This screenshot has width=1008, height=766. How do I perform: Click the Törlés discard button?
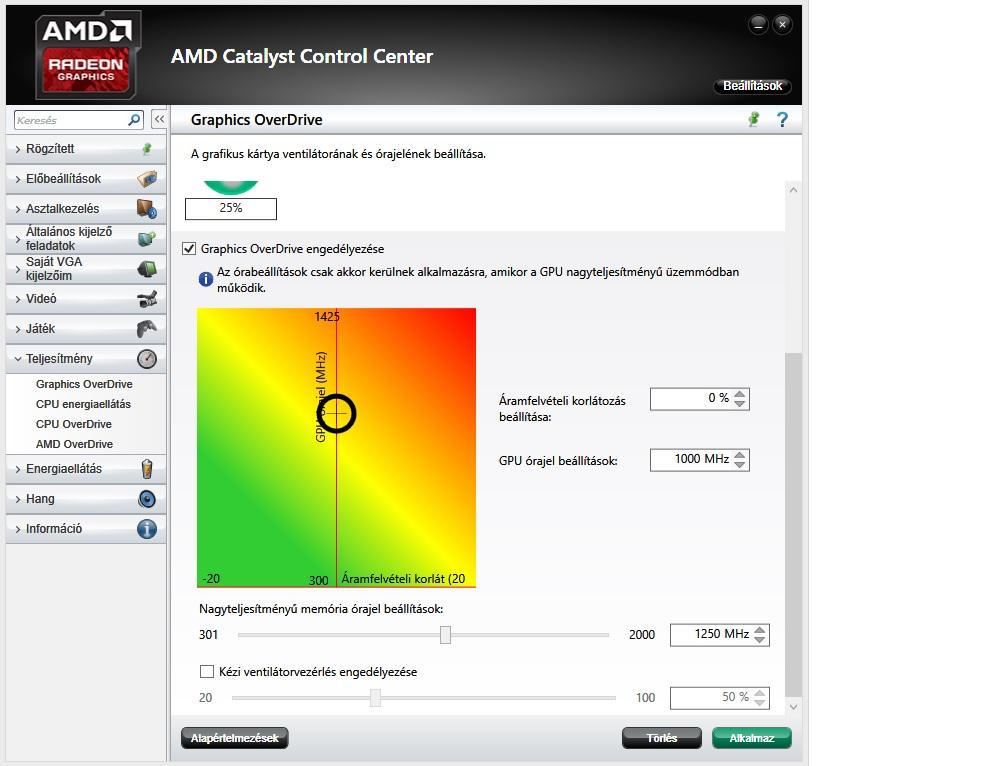coord(662,738)
